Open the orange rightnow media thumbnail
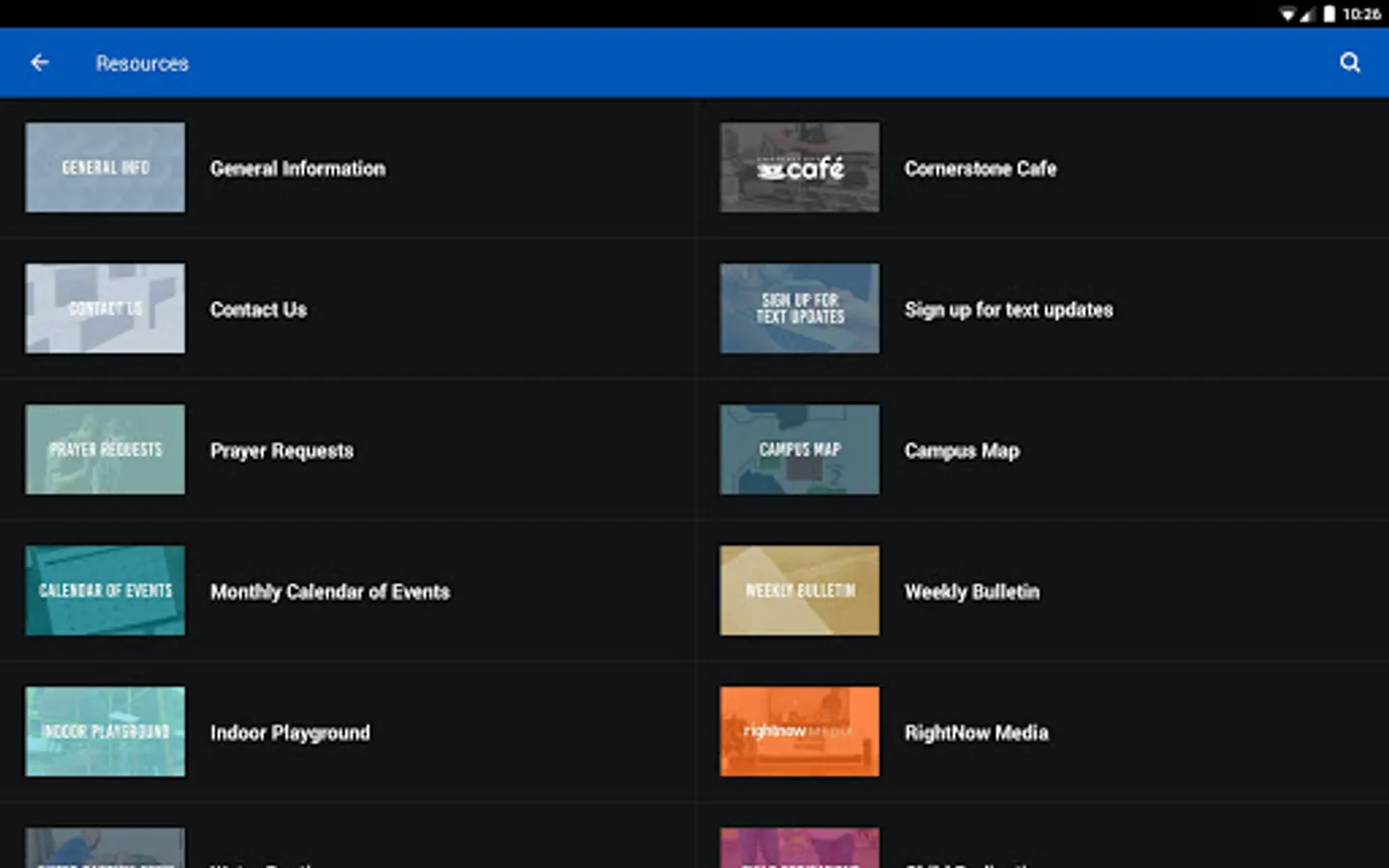 pyautogui.click(x=800, y=732)
